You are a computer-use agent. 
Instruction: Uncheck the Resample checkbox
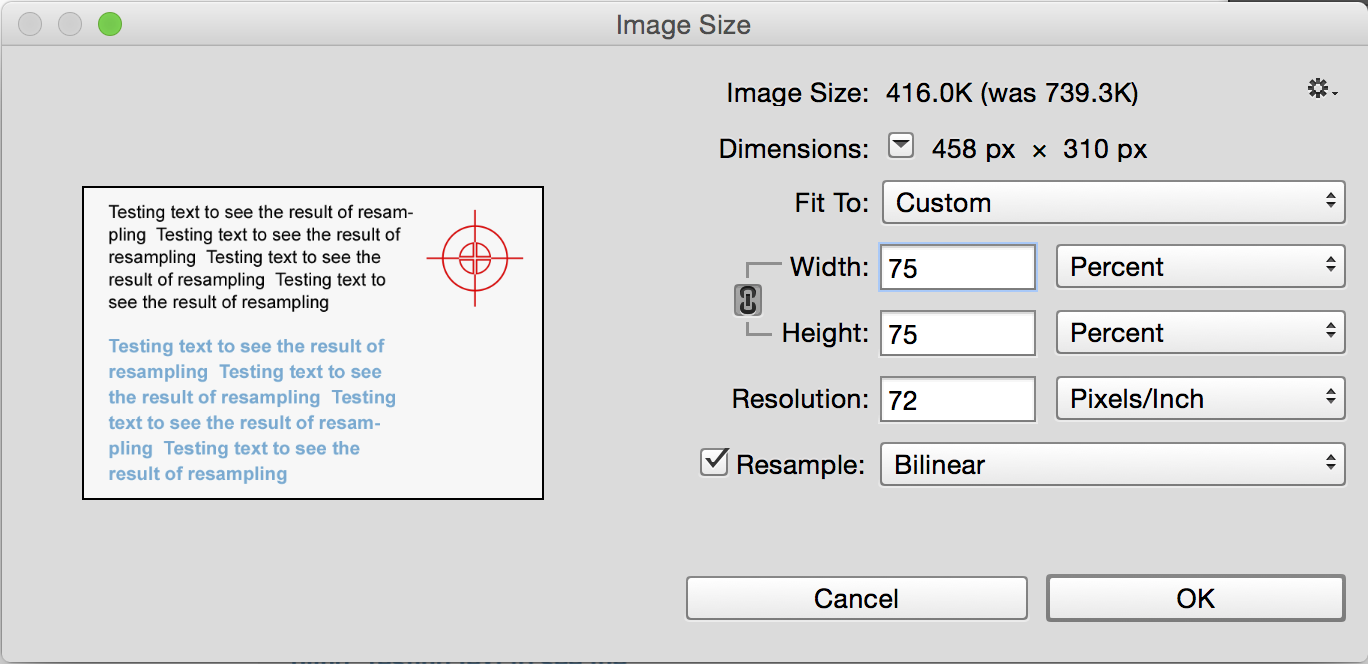[x=714, y=462]
